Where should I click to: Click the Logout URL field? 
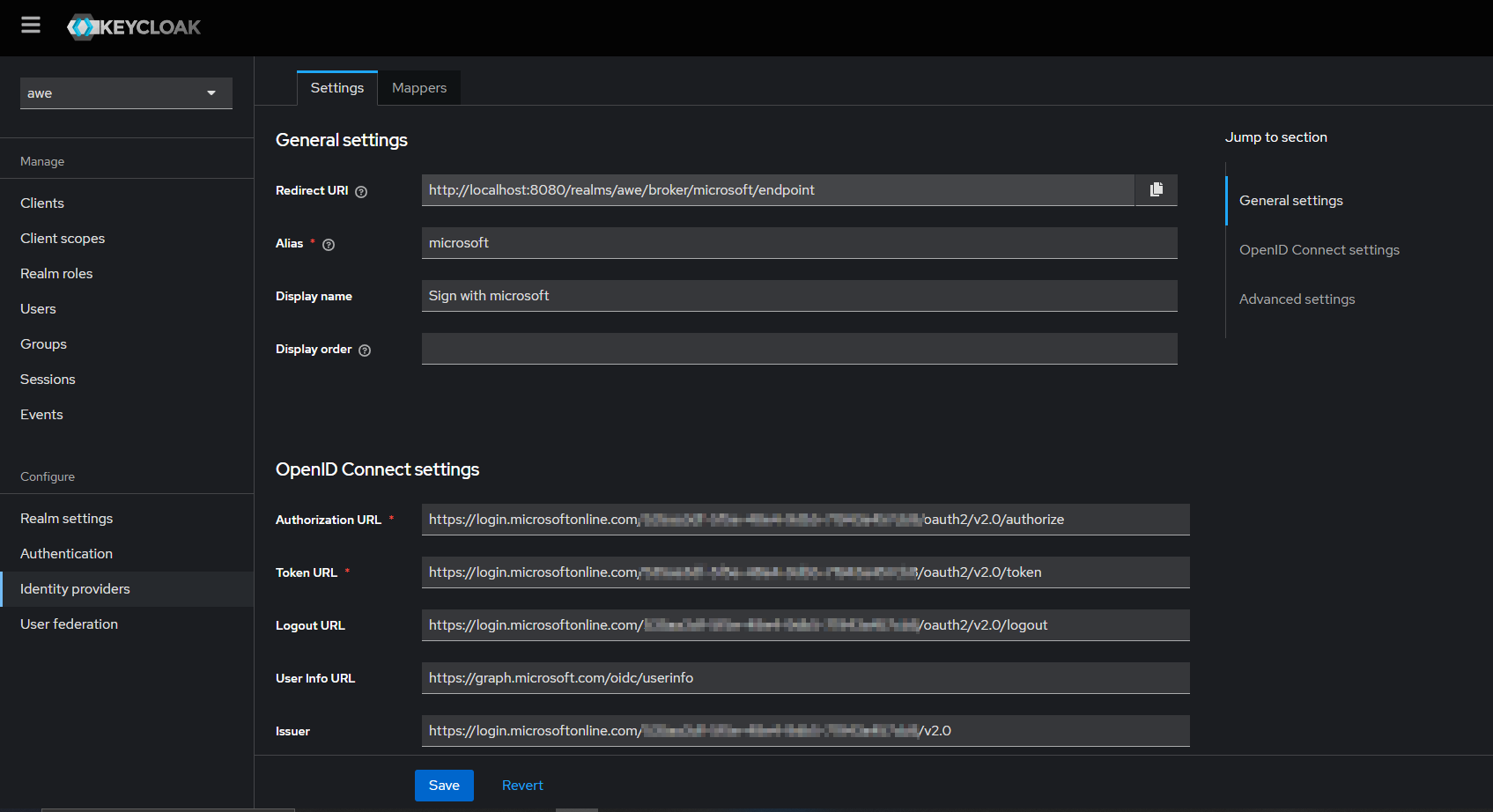coord(806,625)
